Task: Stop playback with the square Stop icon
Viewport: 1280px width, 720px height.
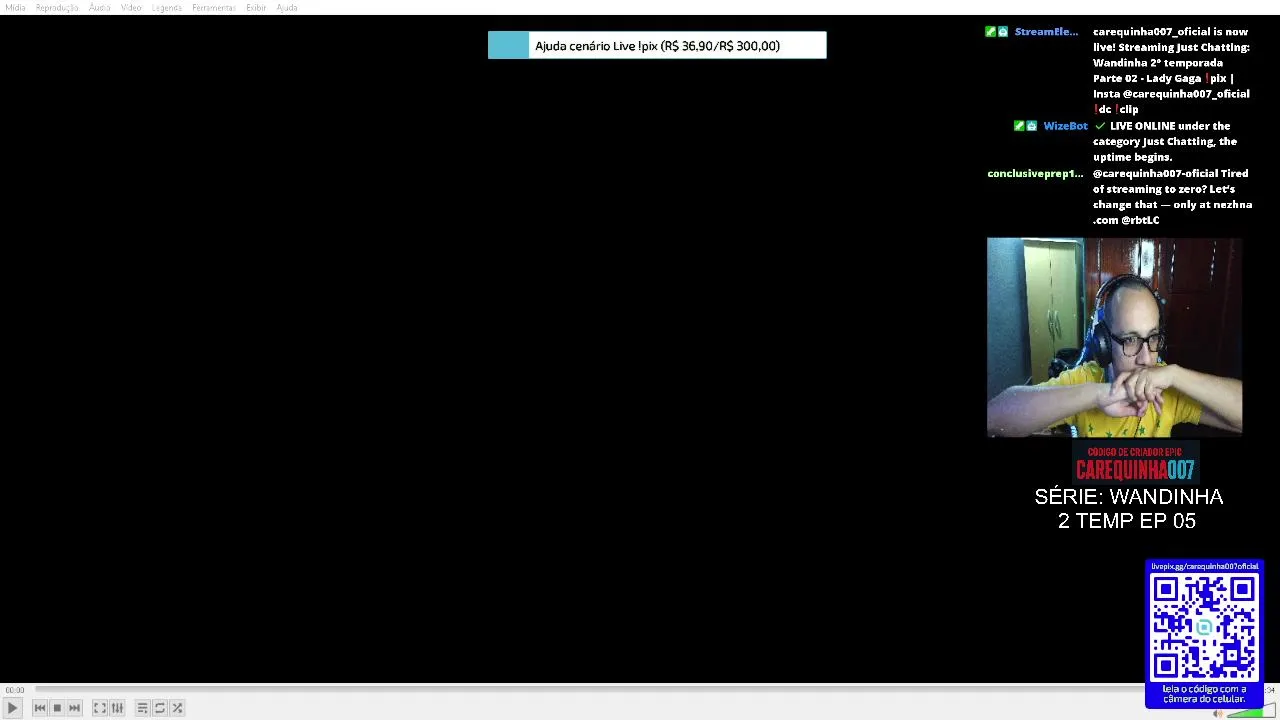Action: click(x=57, y=708)
